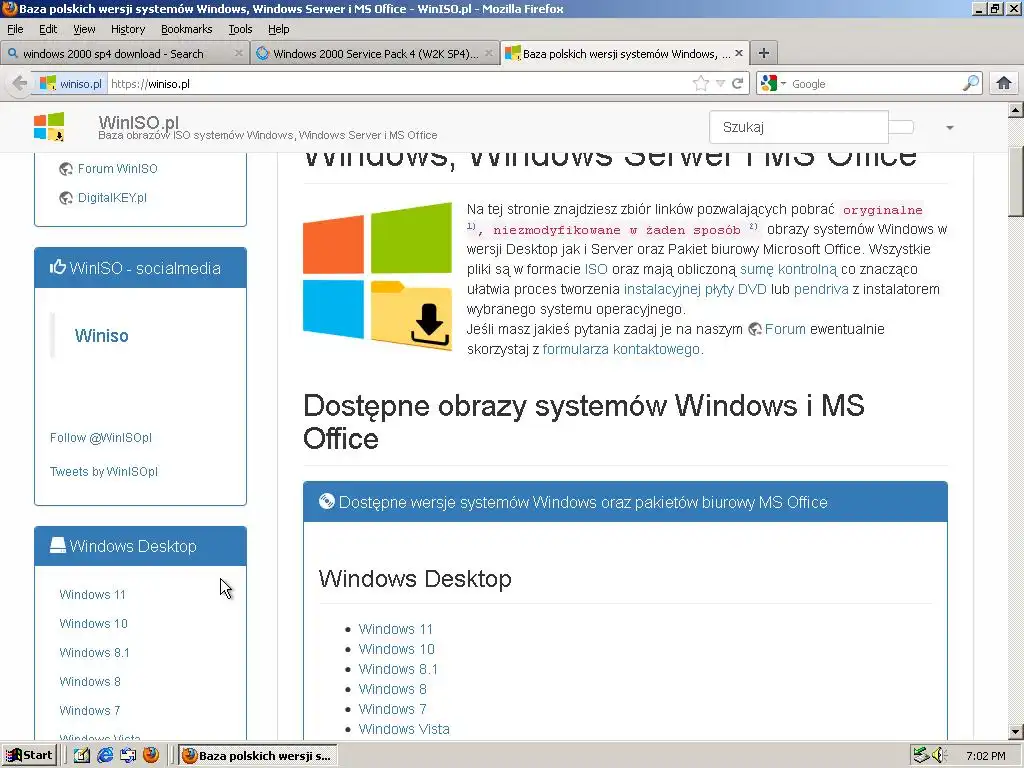Click the WinISO - socialmedia panel header
The image size is (1024, 768).
point(140,268)
